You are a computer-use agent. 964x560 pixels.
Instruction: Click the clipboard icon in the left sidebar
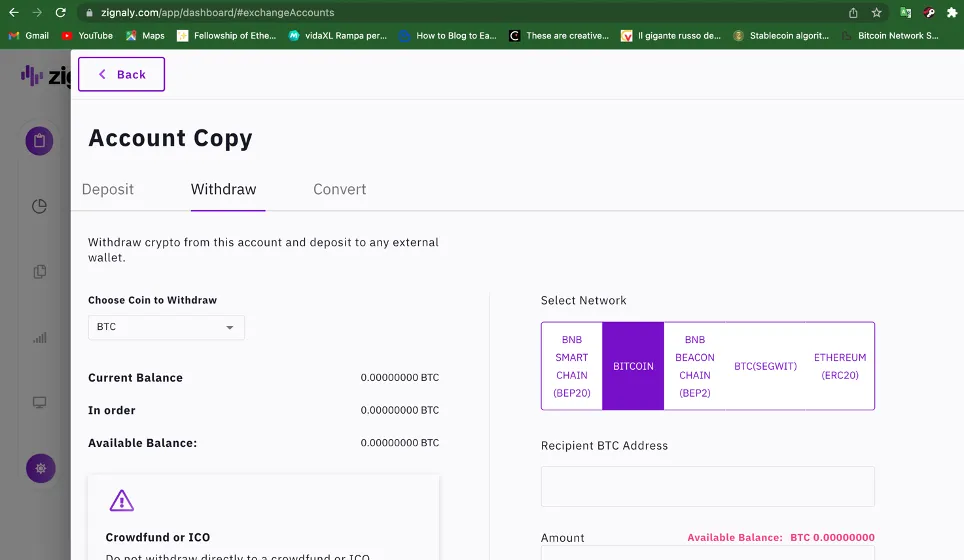pos(39,141)
